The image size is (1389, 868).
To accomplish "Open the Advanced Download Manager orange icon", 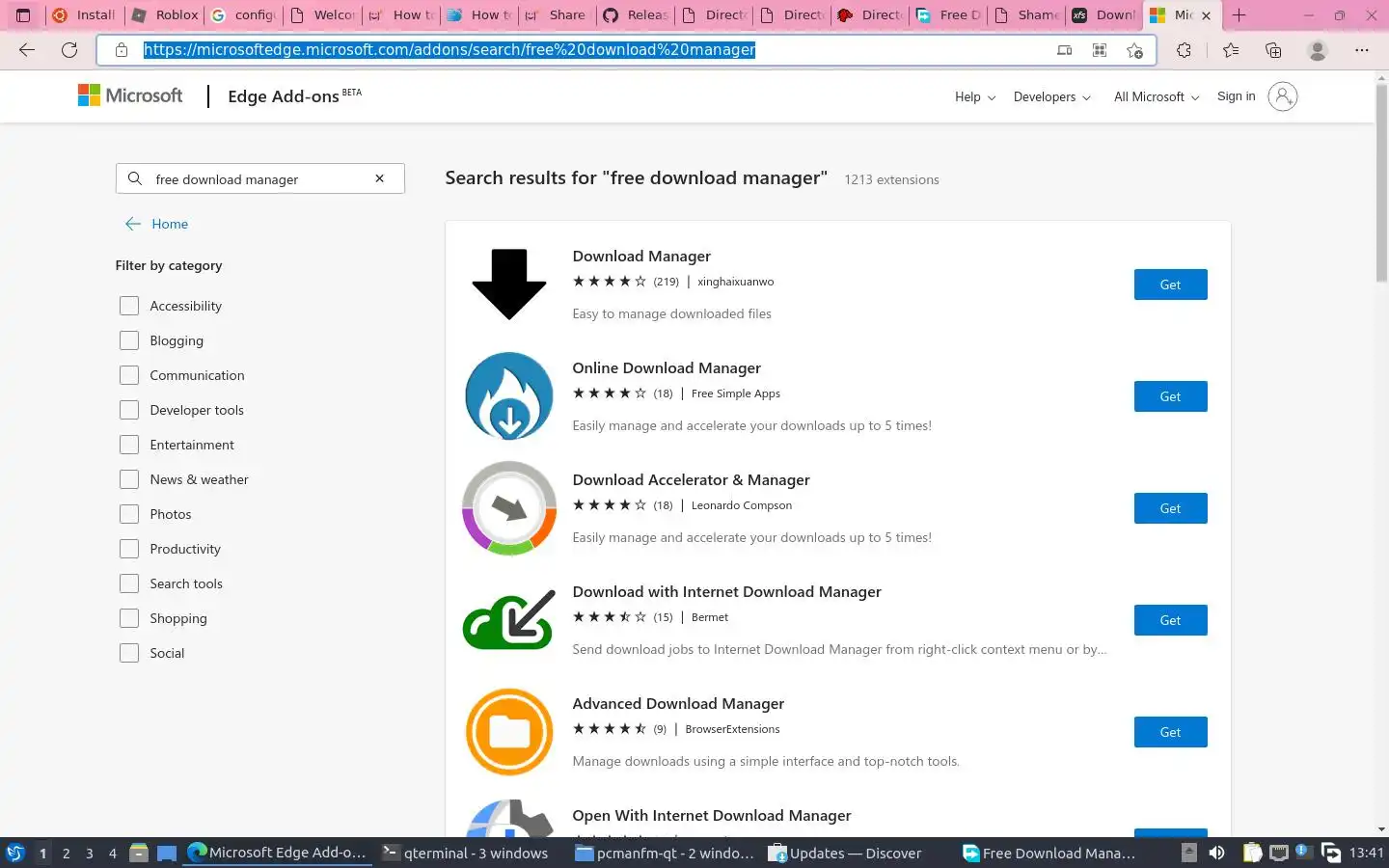I will (x=509, y=732).
